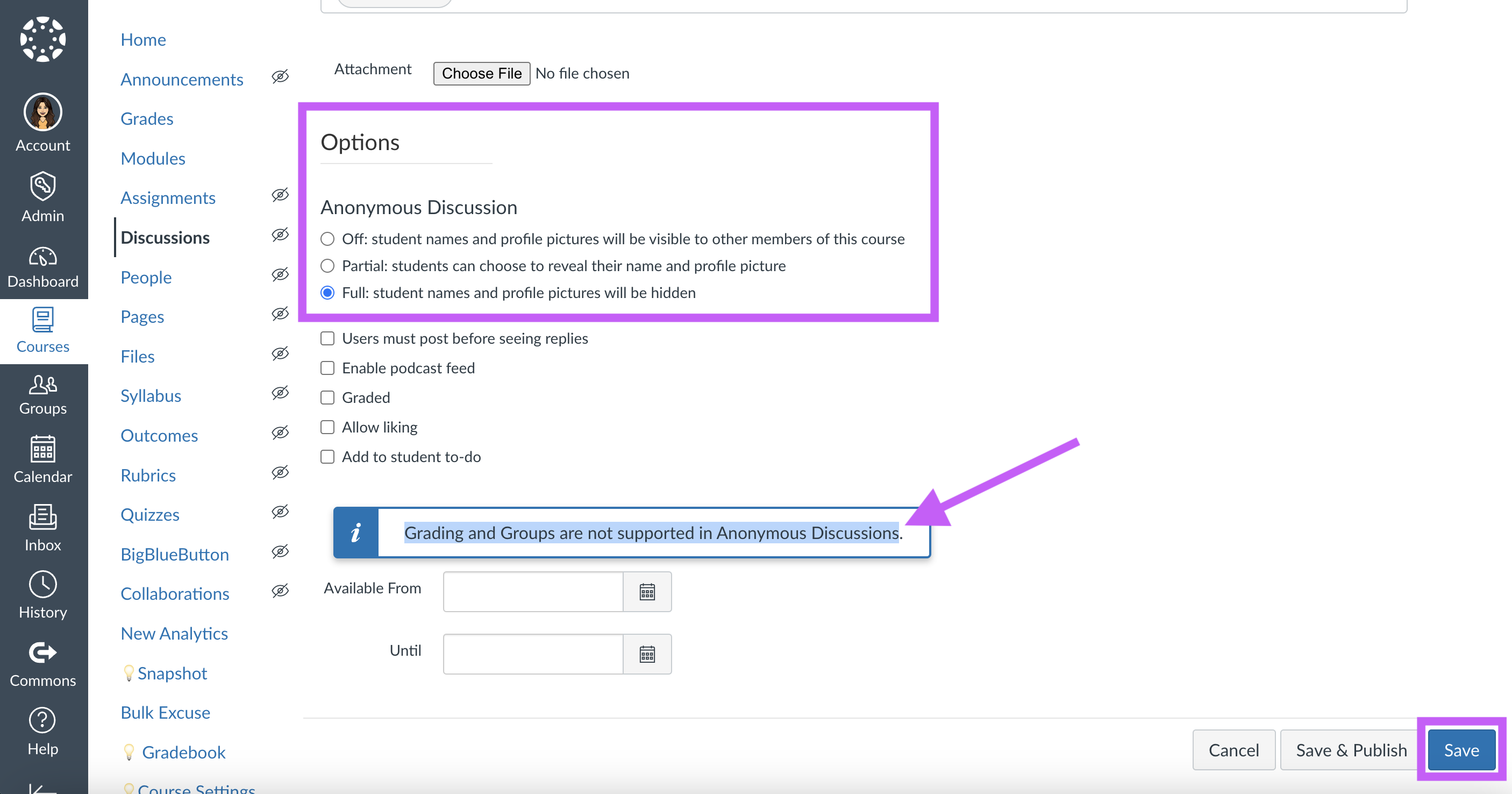The image size is (1512, 794).
Task: Select Full anonymous discussion radio button
Action: (x=326, y=292)
